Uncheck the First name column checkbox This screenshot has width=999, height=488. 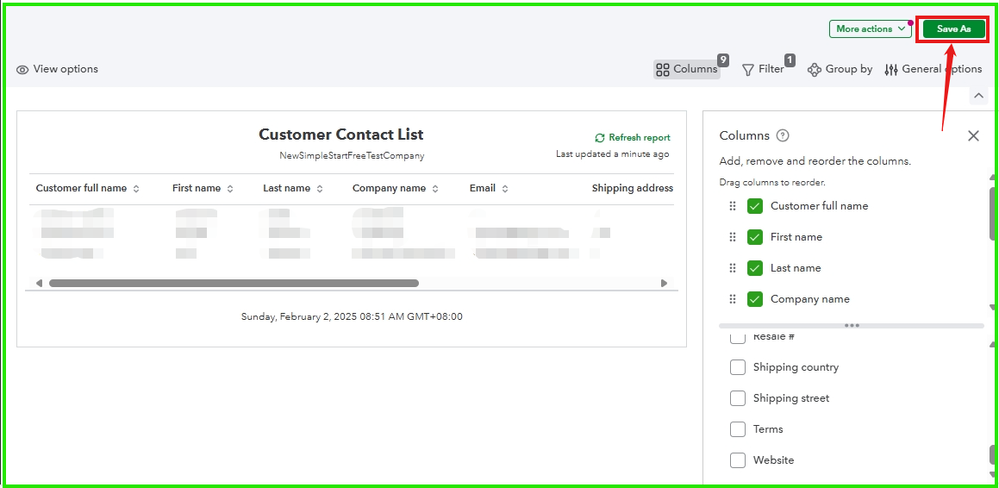point(755,237)
